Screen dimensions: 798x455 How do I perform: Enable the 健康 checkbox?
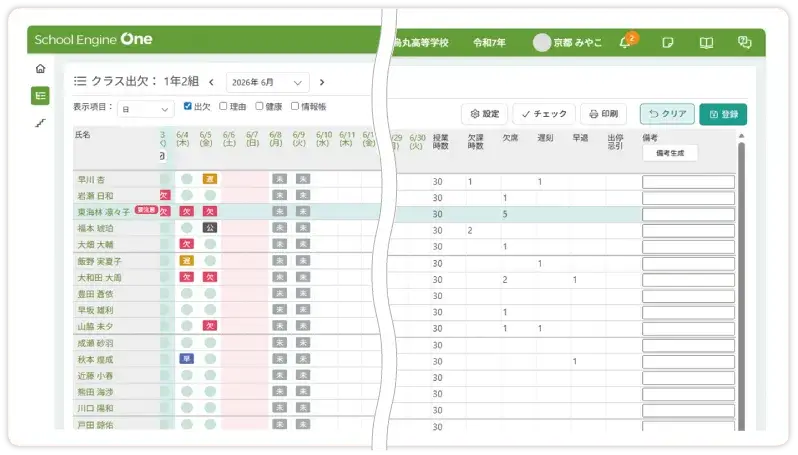[259, 106]
